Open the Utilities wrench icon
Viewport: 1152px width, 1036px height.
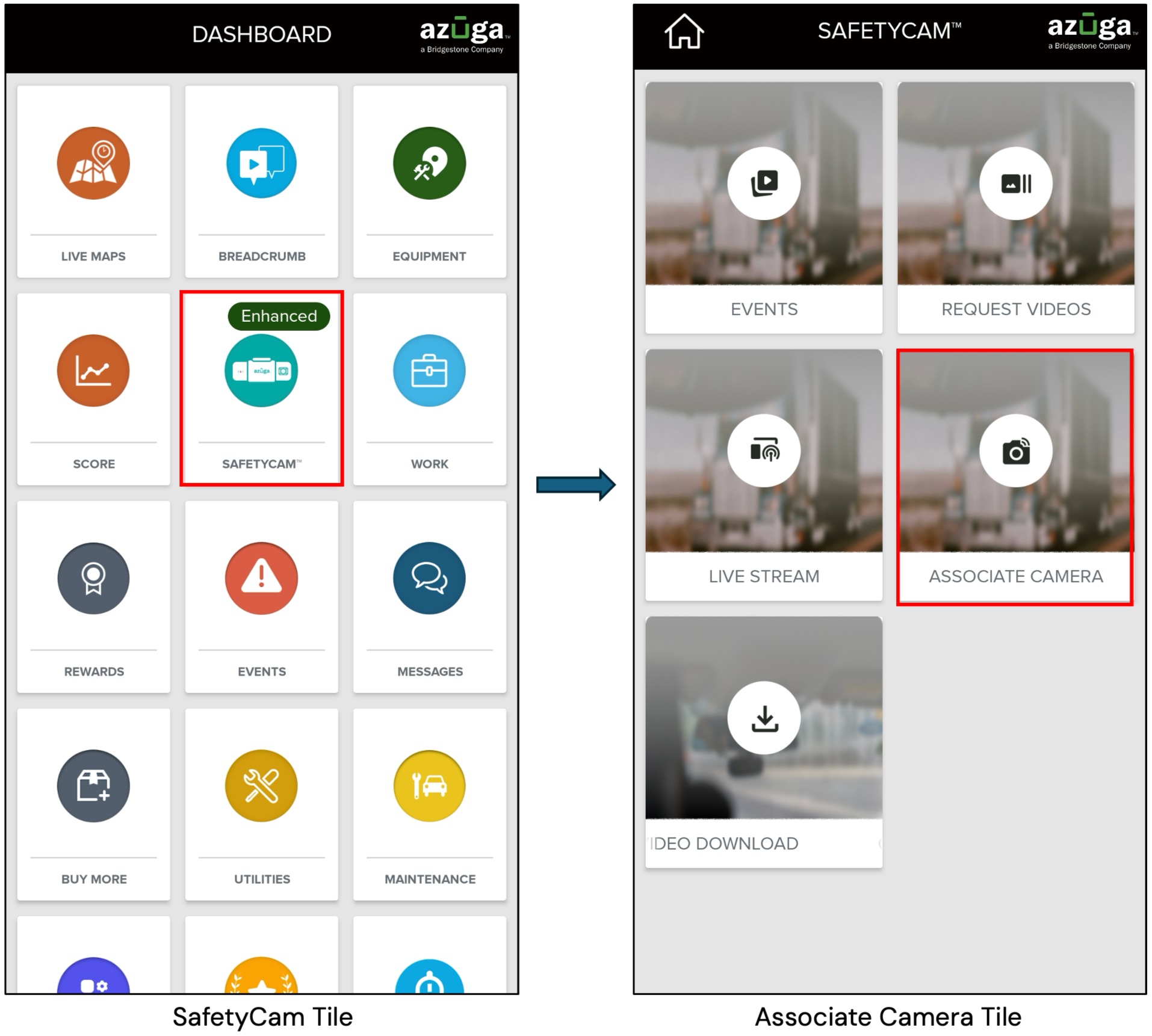(x=261, y=786)
